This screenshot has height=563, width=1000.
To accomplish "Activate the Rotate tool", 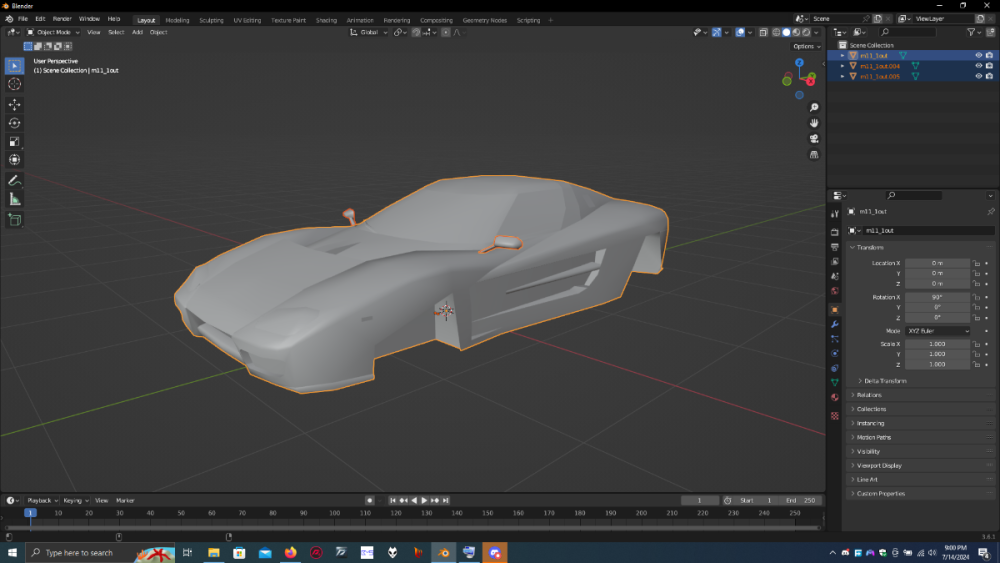I will [x=15, y=123].
